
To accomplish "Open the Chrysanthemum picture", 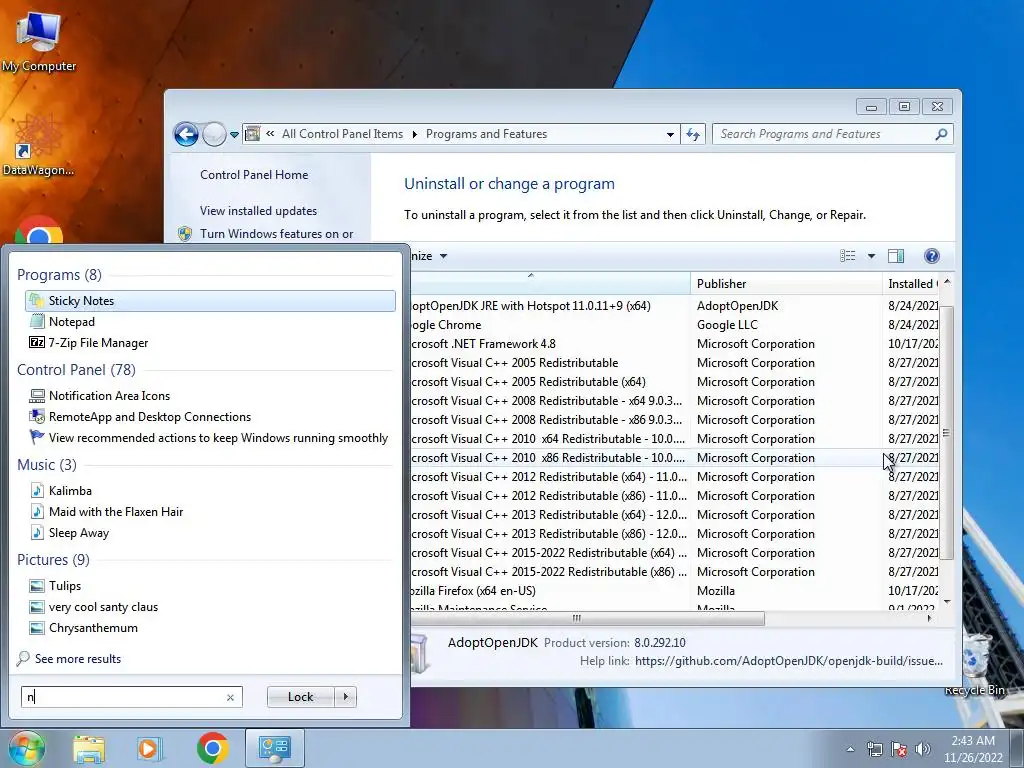I will click(x=83, y=628).
